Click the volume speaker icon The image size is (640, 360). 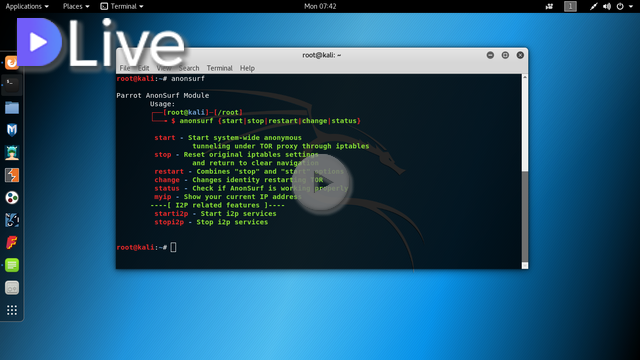tap(607, 6)
